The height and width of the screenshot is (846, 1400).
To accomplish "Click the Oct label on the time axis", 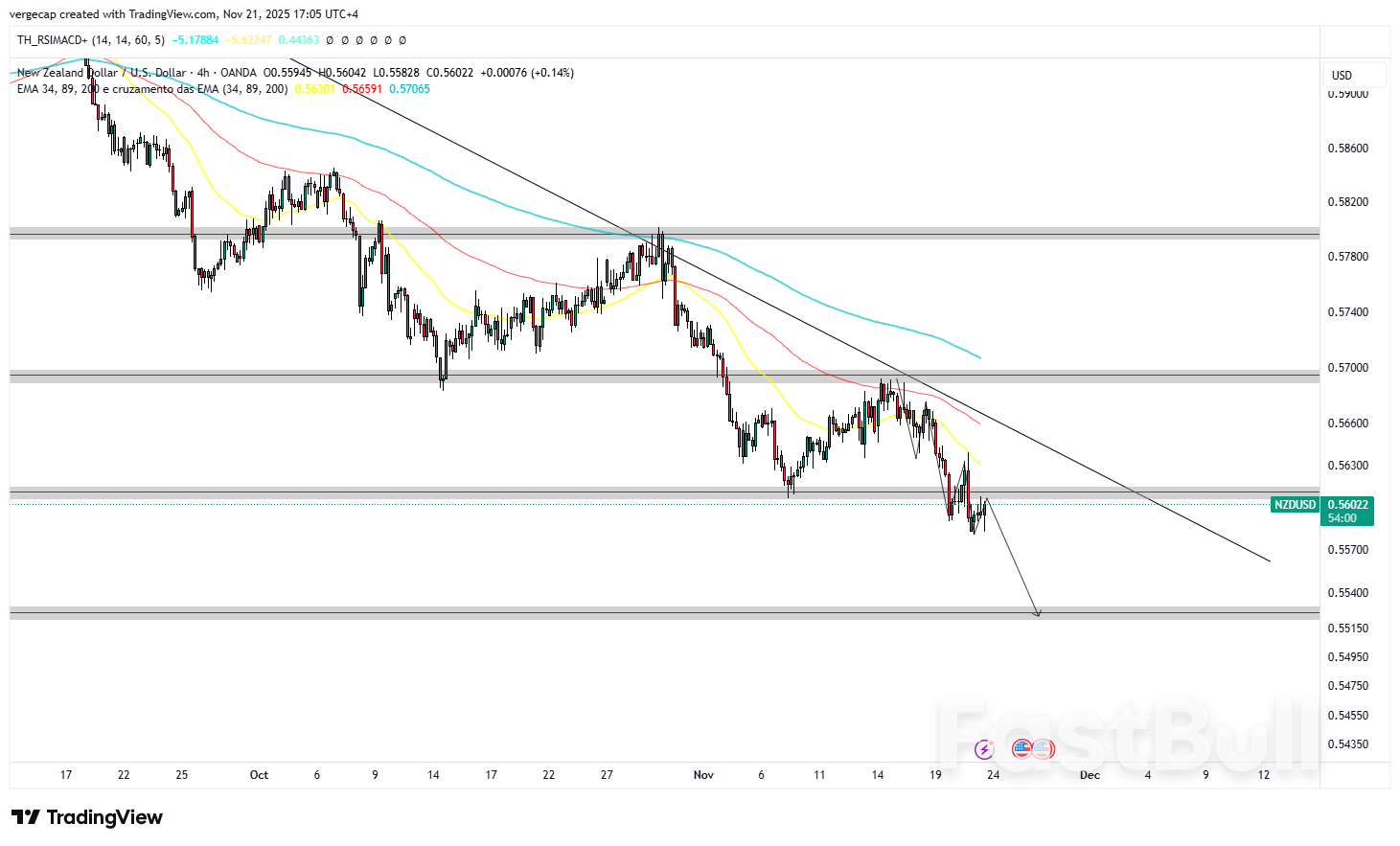I will pyautogui.click(x=259, y=775).
